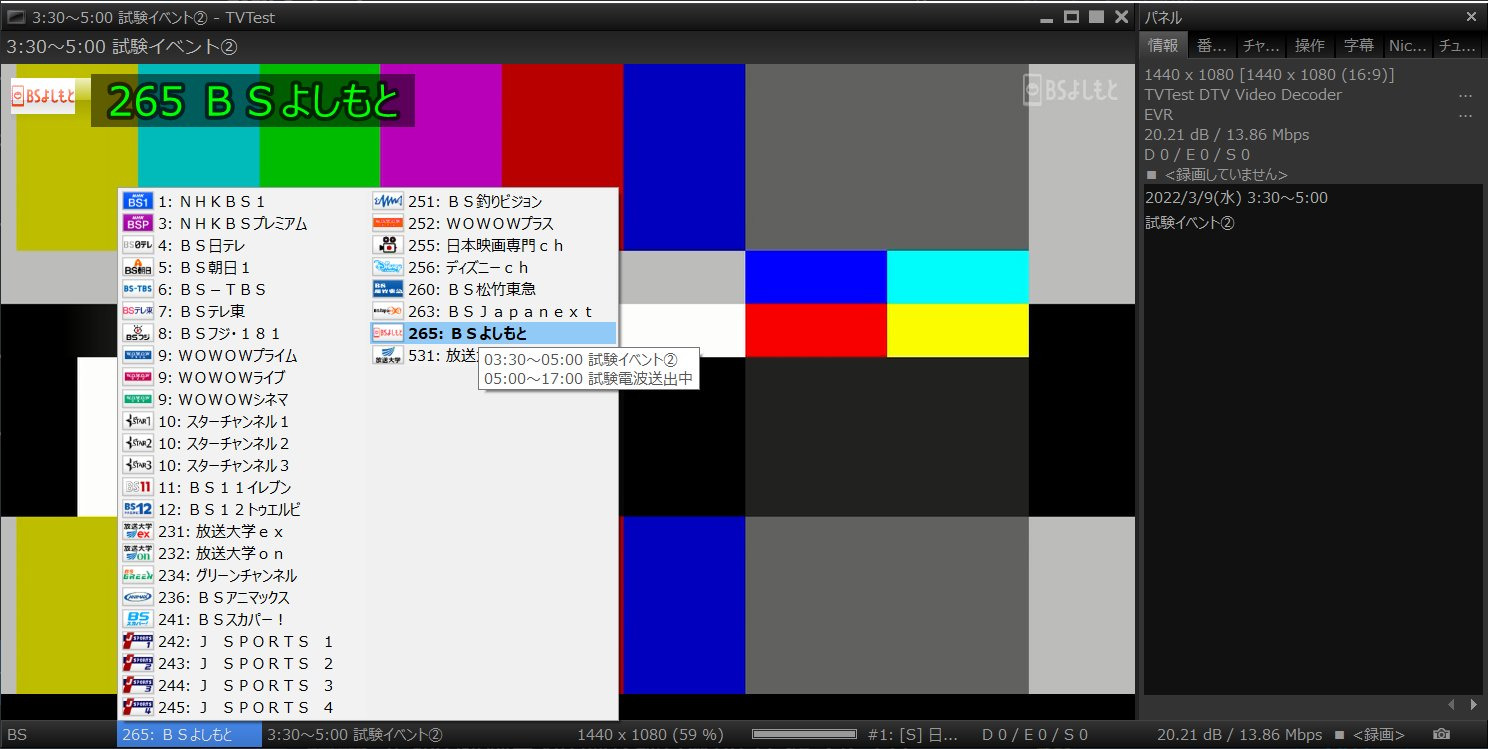Select channel 10: スターチャンネル3

point(243,466)
